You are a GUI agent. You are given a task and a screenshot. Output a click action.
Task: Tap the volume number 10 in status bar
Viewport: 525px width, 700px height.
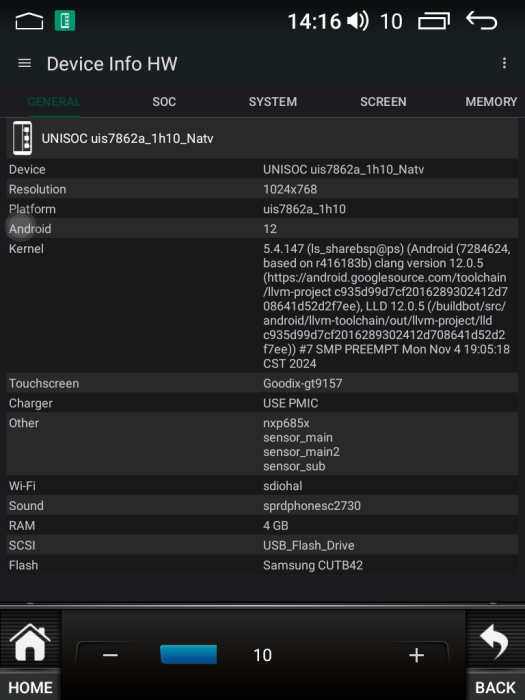click(391, 21)
